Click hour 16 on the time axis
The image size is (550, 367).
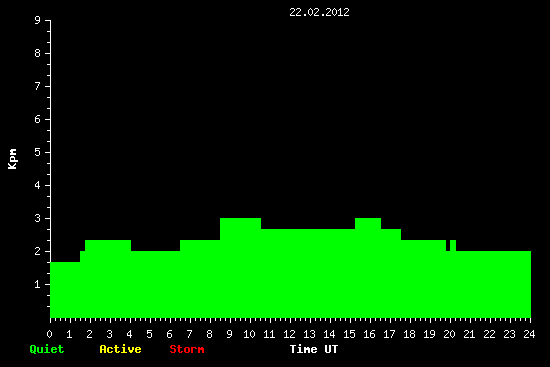tap(369, 334)
